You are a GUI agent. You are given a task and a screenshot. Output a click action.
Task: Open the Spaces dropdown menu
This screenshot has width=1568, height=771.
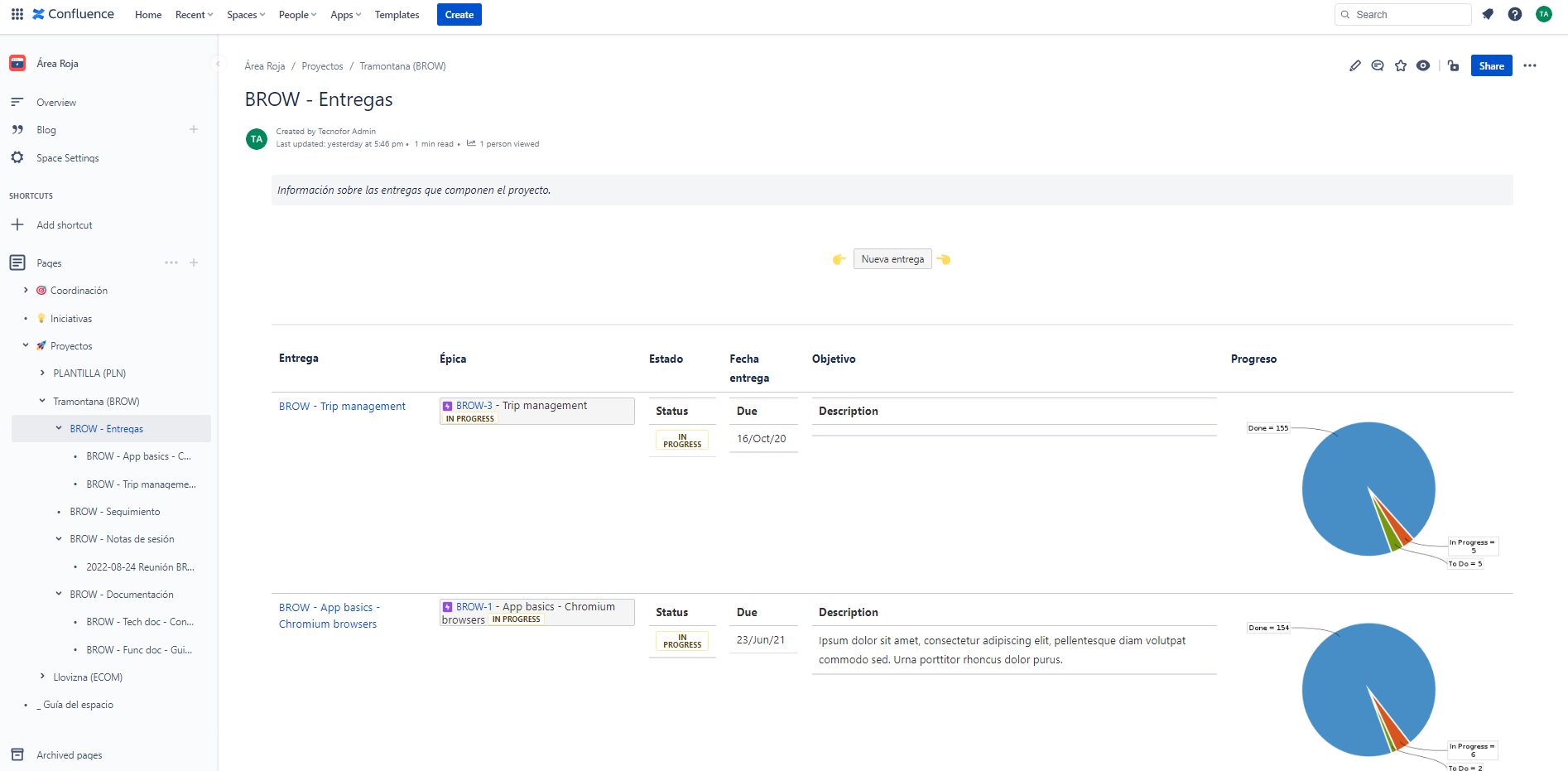(246, 15)
